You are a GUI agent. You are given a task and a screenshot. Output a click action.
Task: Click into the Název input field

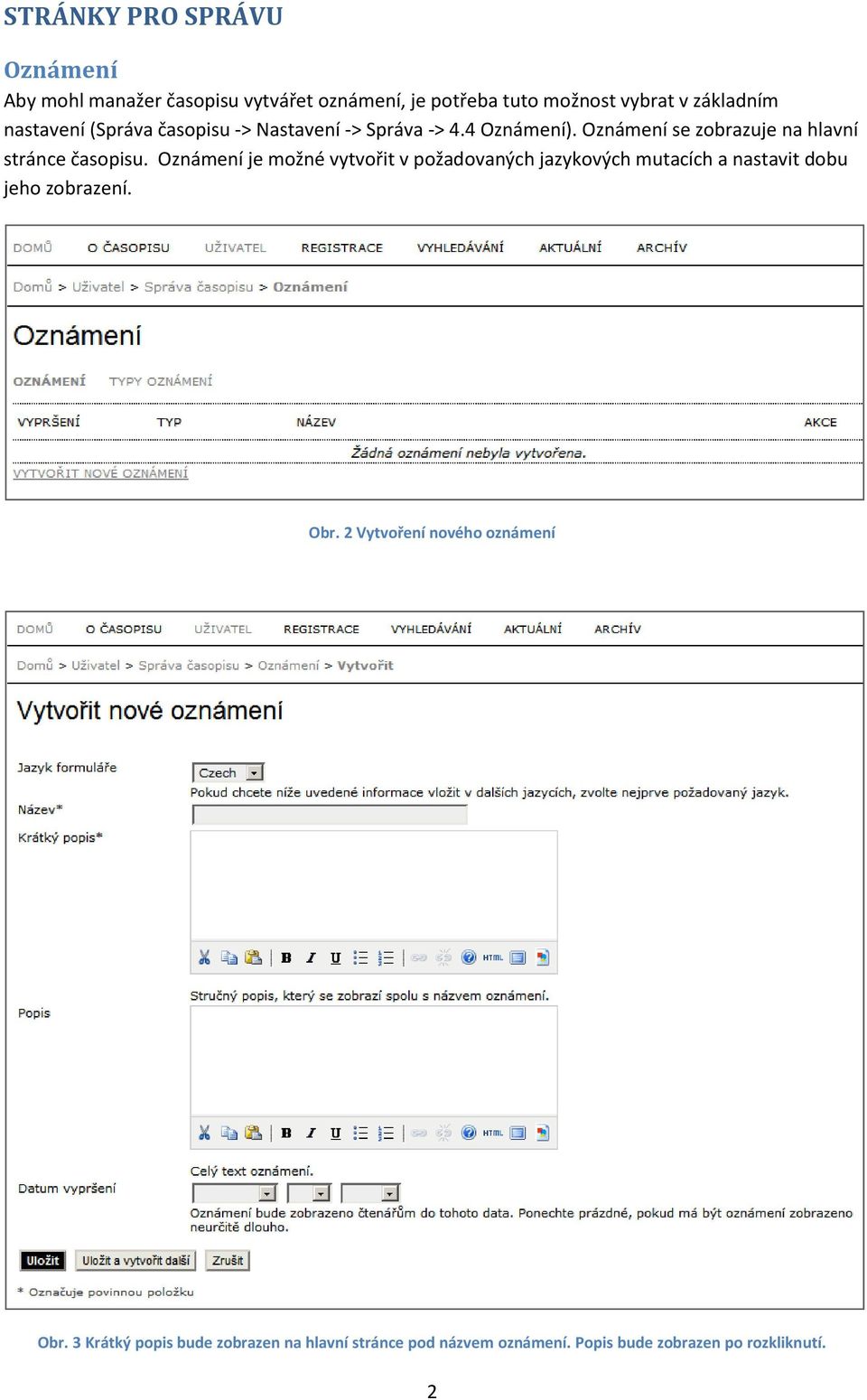[330, 815]
